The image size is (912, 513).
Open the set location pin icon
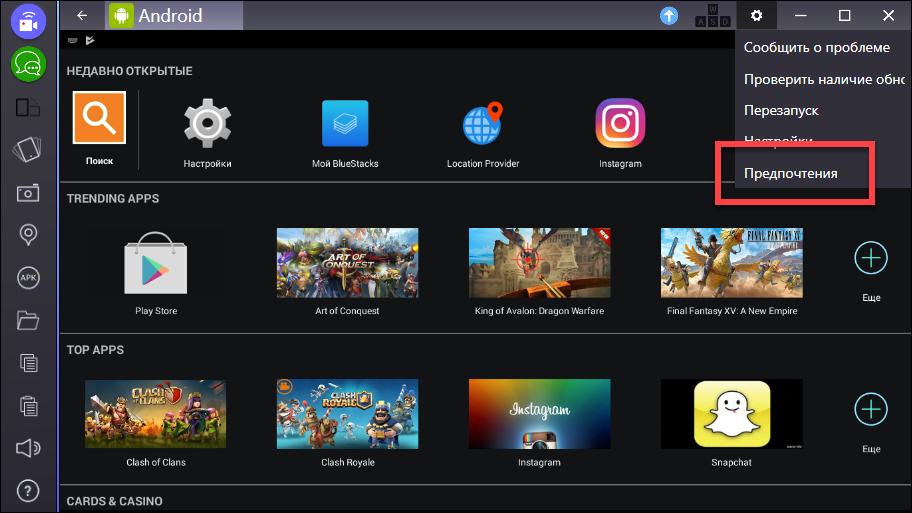(28, 234)
